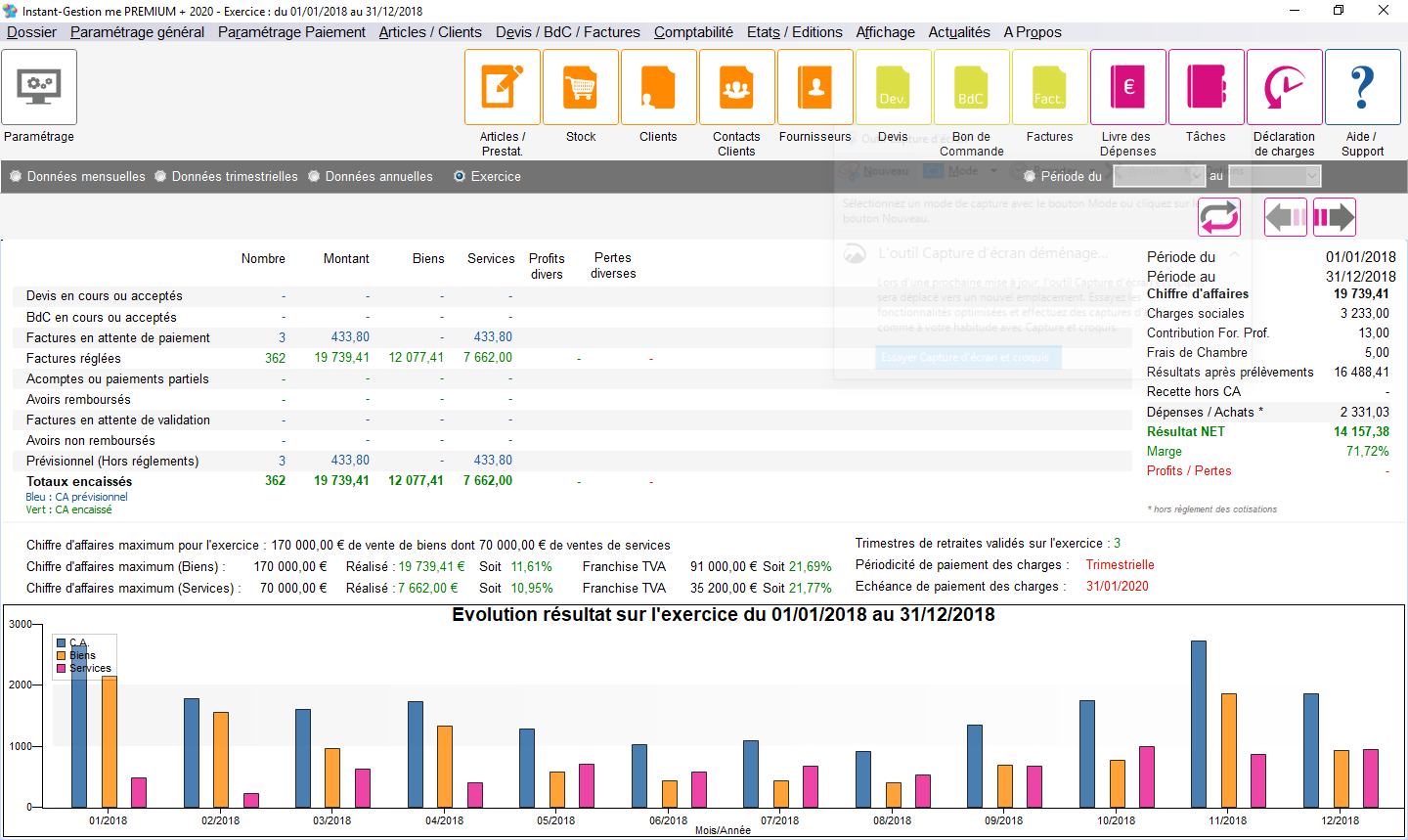The image size is (1408, 840).
Task: Open Etats / Editions menu
Action: (795, 32)
